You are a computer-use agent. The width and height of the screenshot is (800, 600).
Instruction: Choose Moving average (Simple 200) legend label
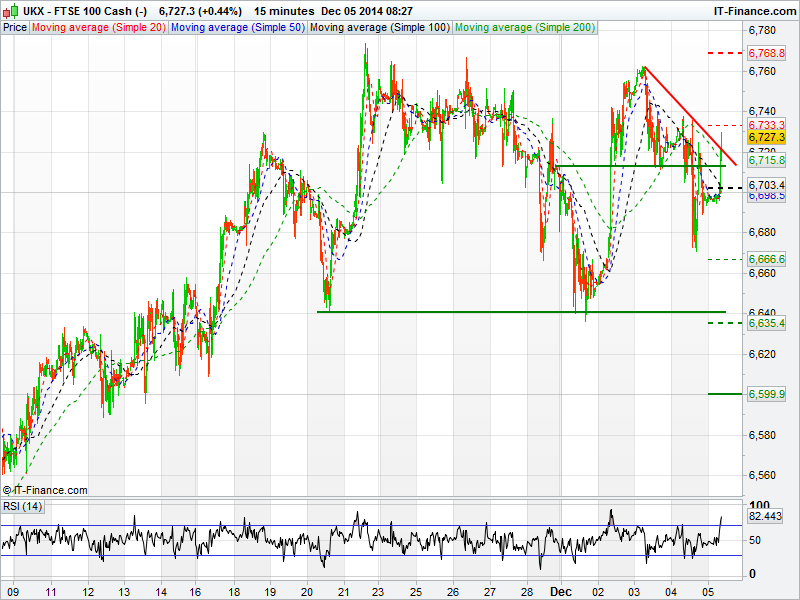coord(524,28)
